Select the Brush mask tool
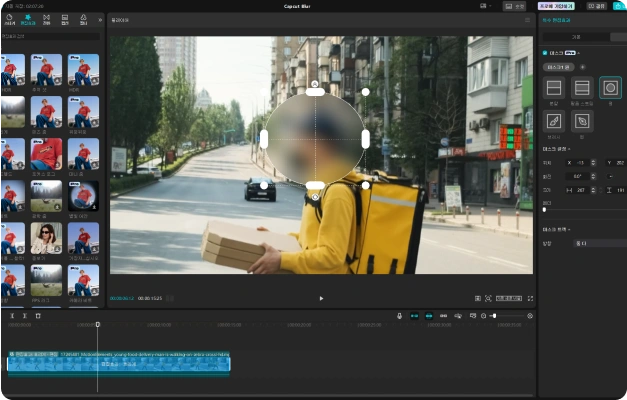The image size is (627, 400). pos(554,121)
